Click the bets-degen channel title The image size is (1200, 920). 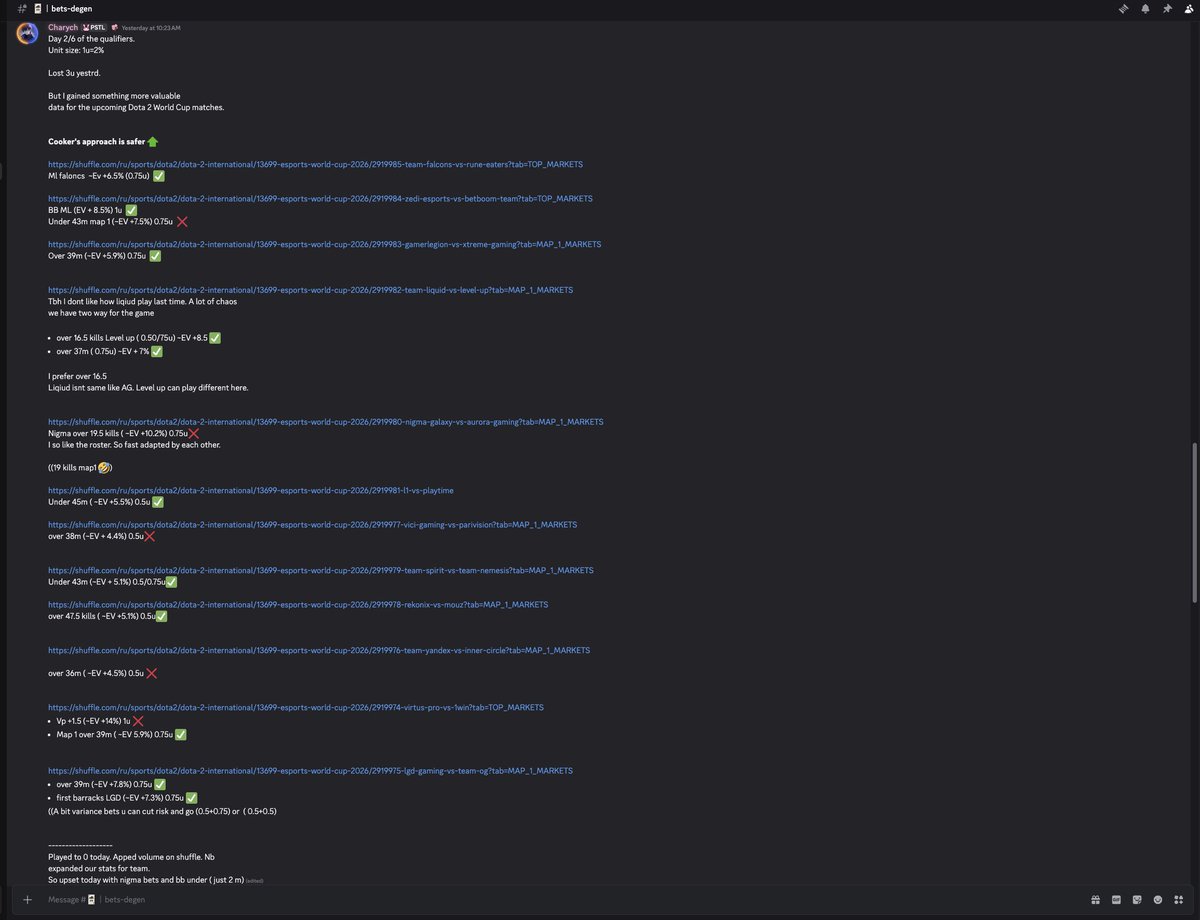point(71,8)
